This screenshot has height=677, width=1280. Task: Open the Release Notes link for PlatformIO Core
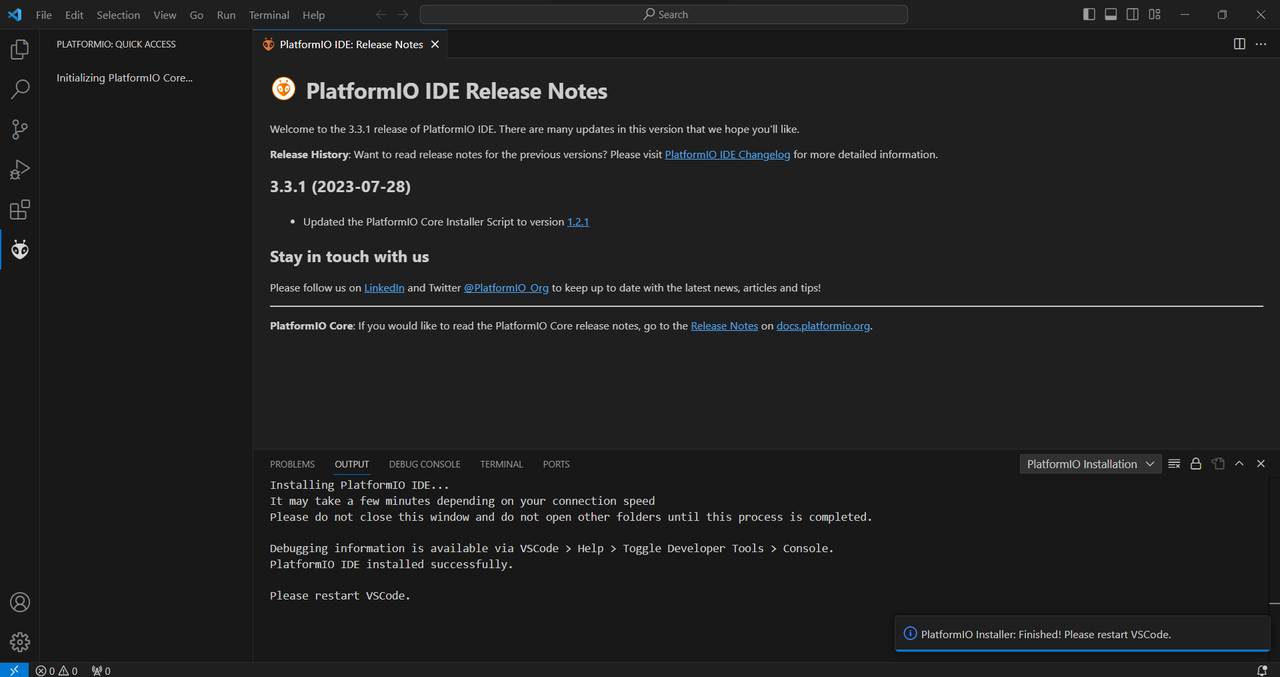point(724,326)
